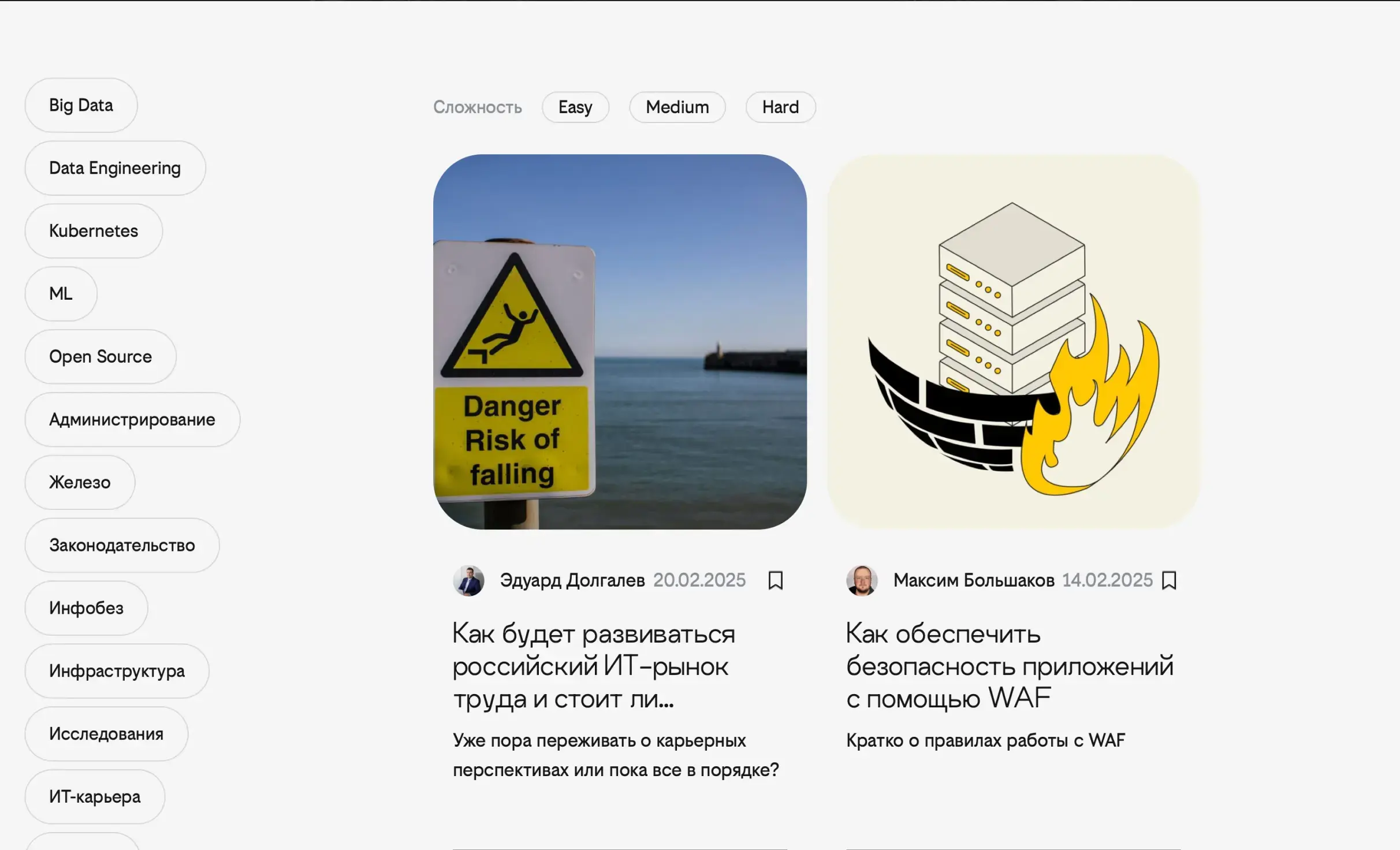Open Эдуард Долгалев's author profile avatar
The image size is (1400, 850).
(x=469, y=580)
